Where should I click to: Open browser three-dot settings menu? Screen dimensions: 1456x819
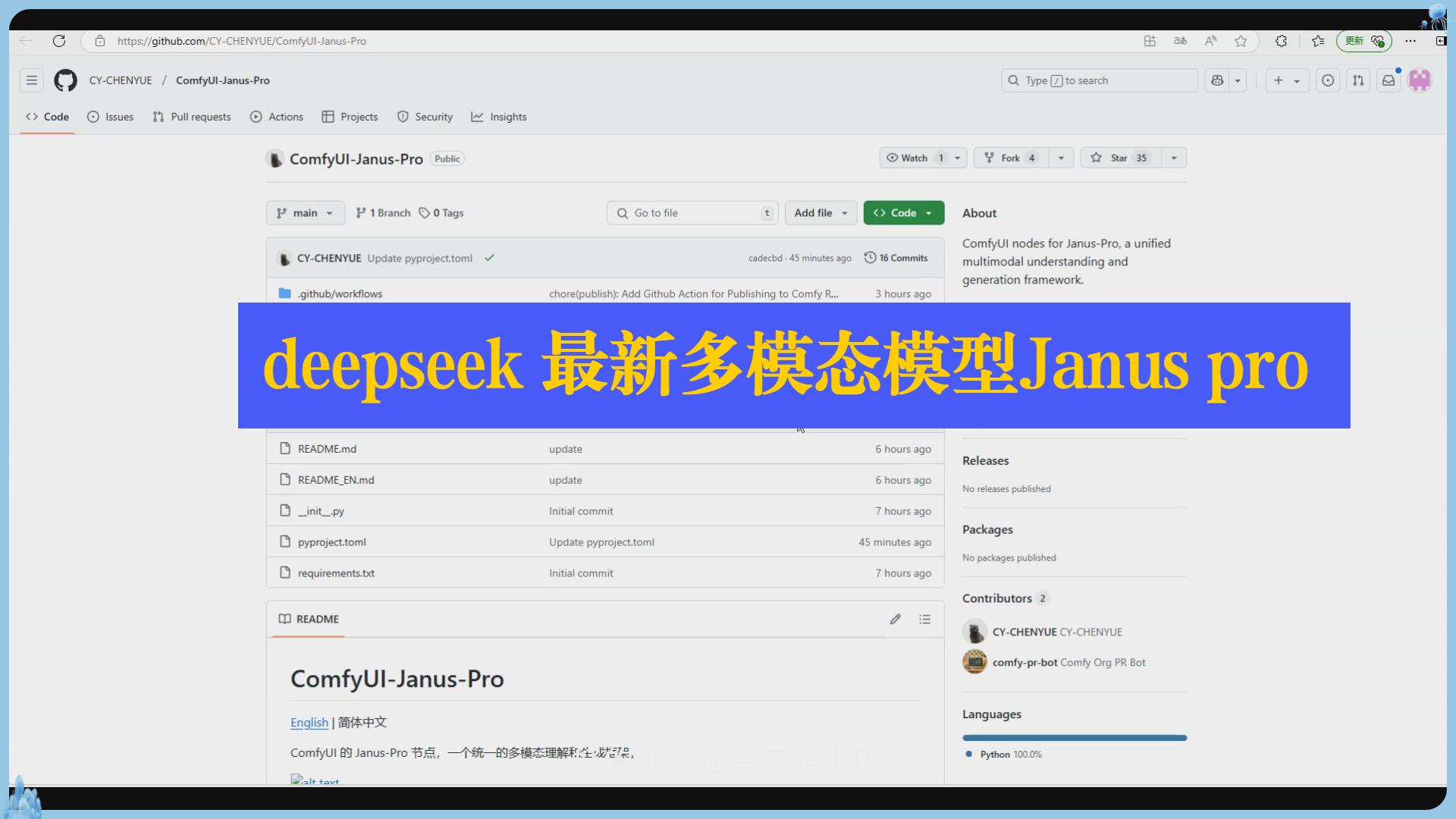pyautogui.click(x=1410, y=41)
